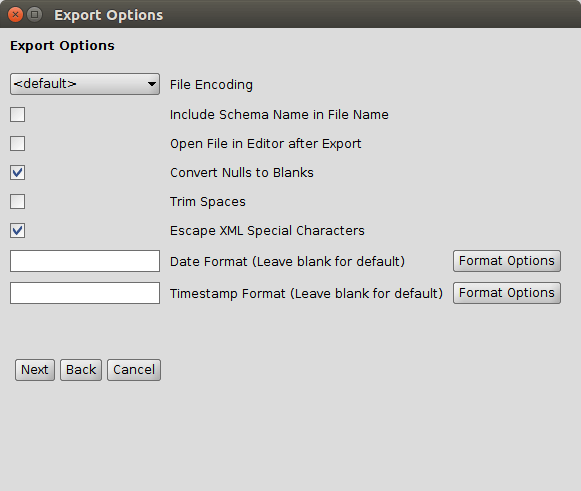Disable Escape XML Special Characters
The height and width of the screenshot is (491, 581).
click(17, 230)
